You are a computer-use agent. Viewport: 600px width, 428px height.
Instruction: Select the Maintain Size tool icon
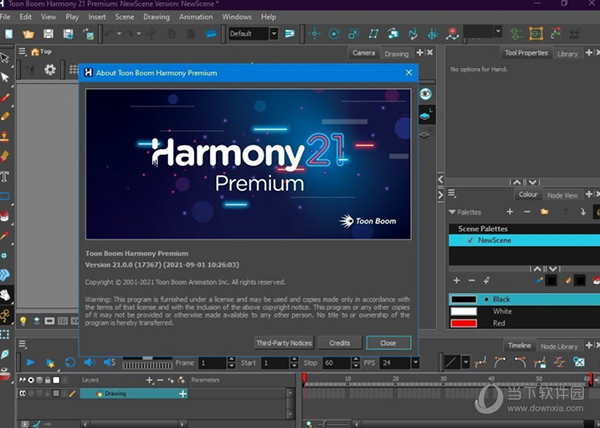tap(393, 34)
